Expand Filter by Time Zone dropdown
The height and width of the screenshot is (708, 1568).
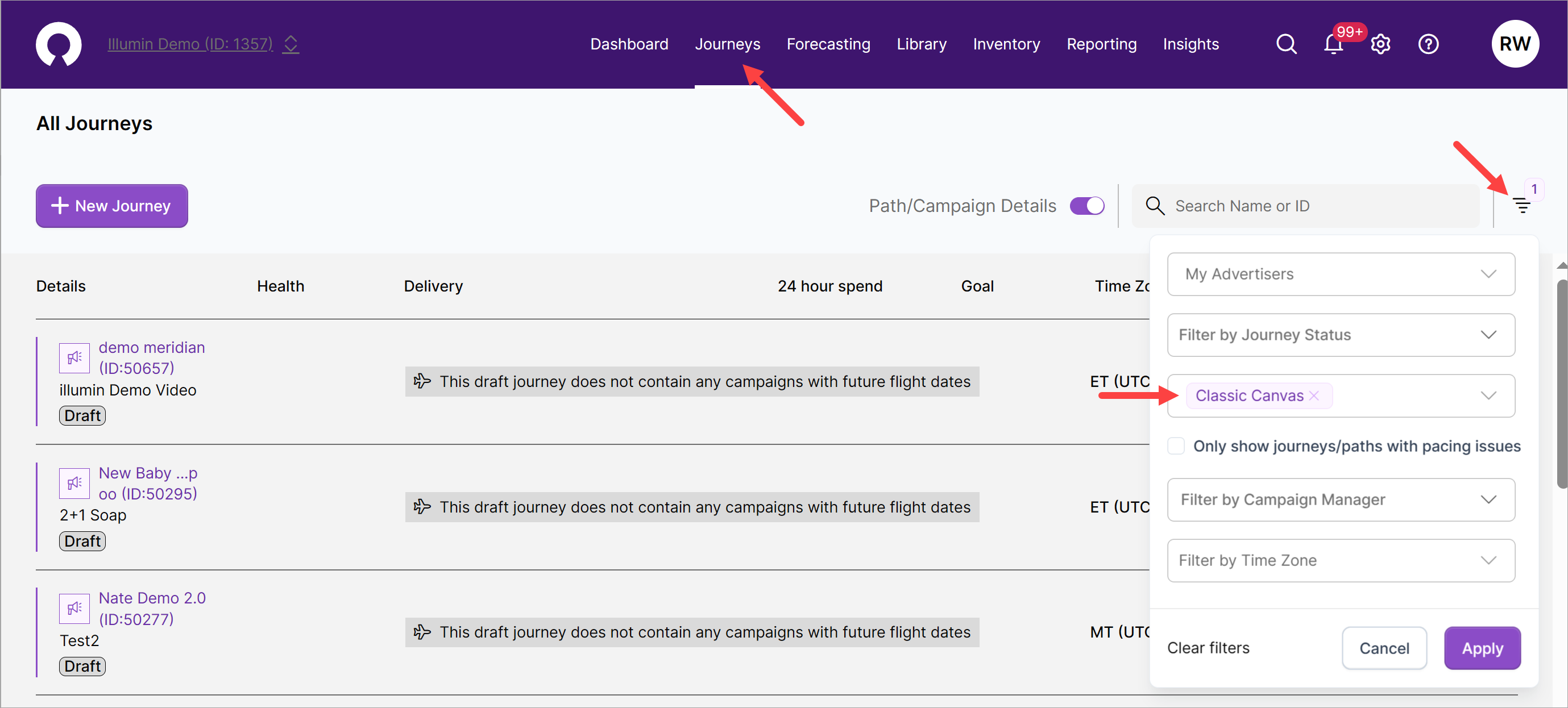coord(1341,560)
